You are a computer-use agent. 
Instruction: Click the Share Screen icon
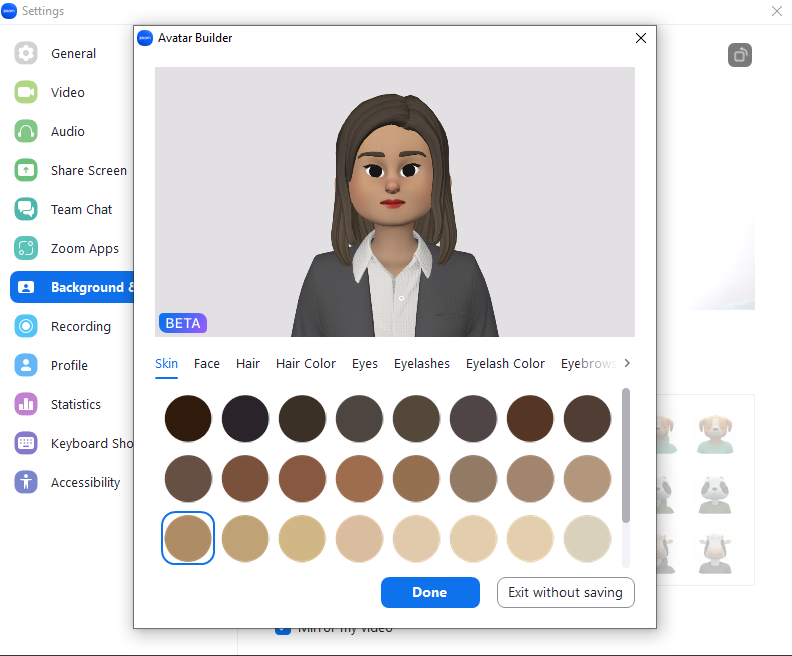click(x=26, y=171)
